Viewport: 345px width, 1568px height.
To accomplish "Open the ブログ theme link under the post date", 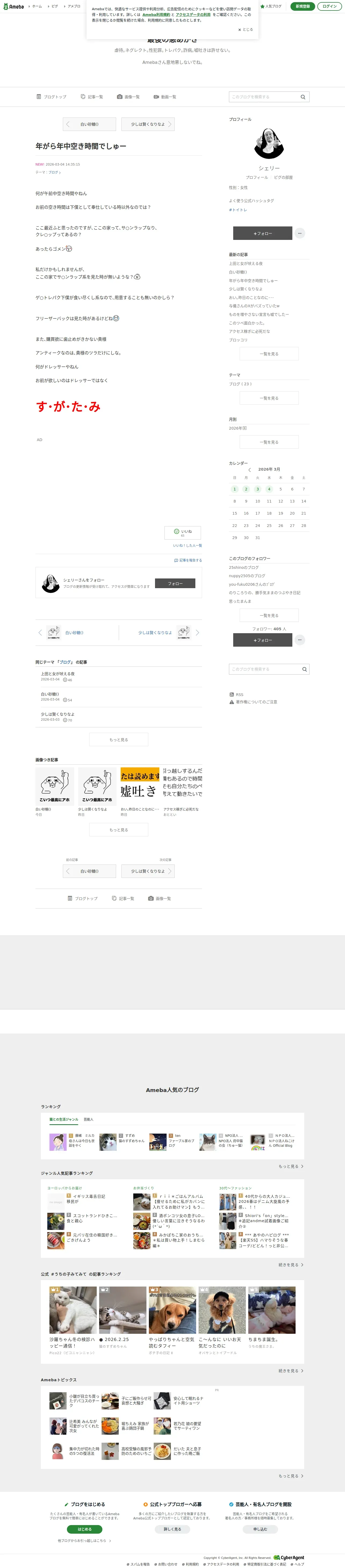I will [54, 172].
